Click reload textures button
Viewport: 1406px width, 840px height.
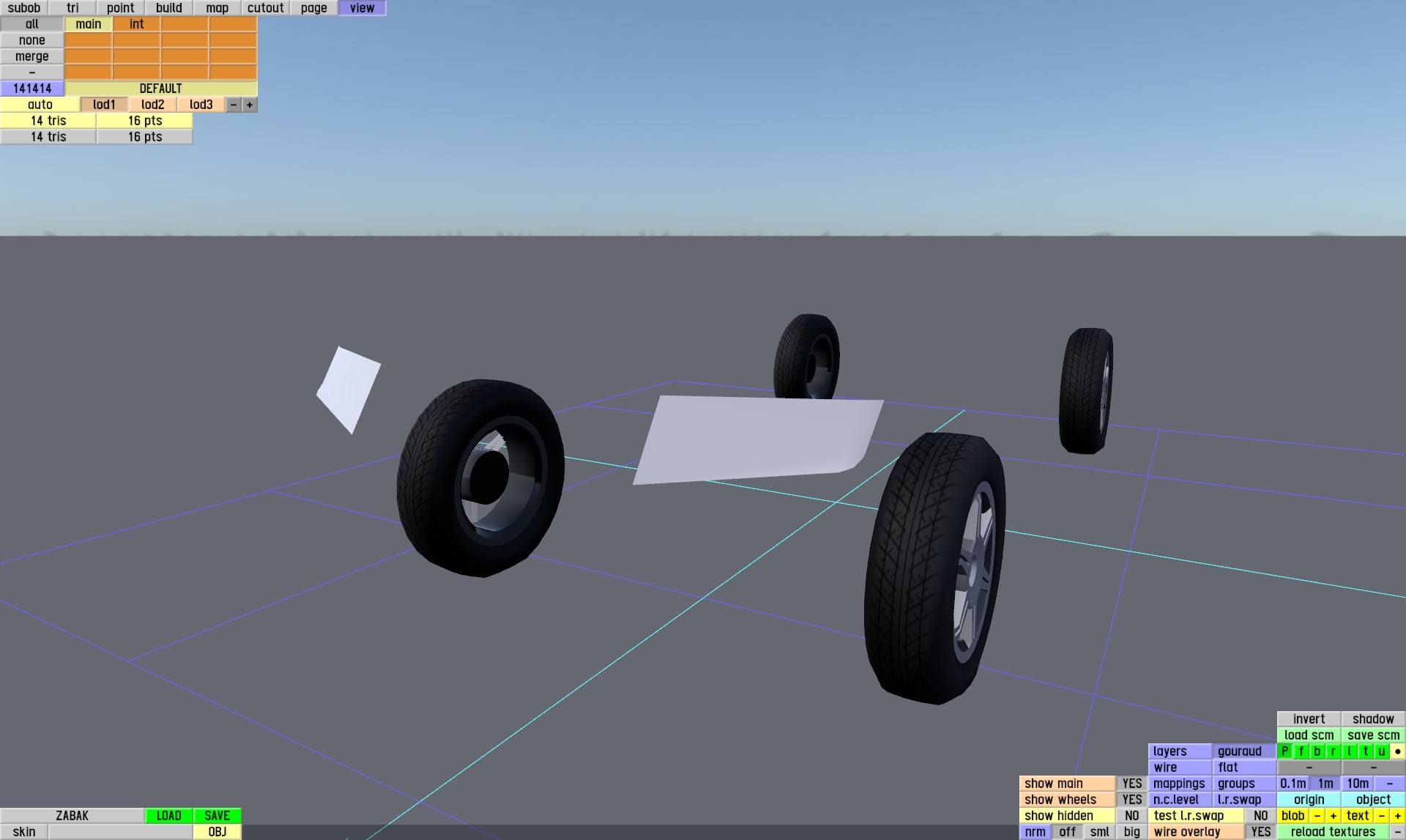1332,832
